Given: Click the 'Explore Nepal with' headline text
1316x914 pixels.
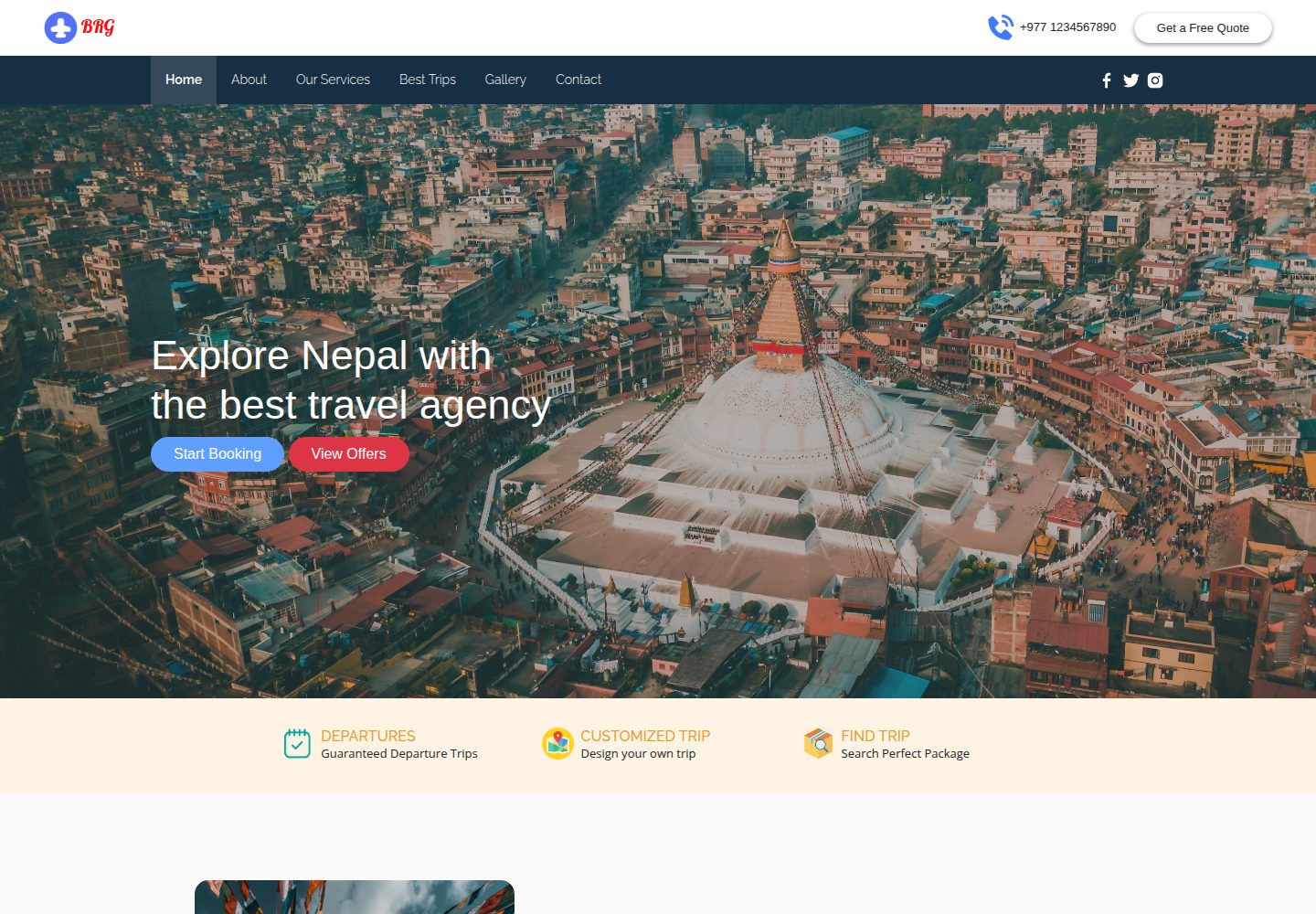Looking at the screenshot, I should tap(322, 356).
